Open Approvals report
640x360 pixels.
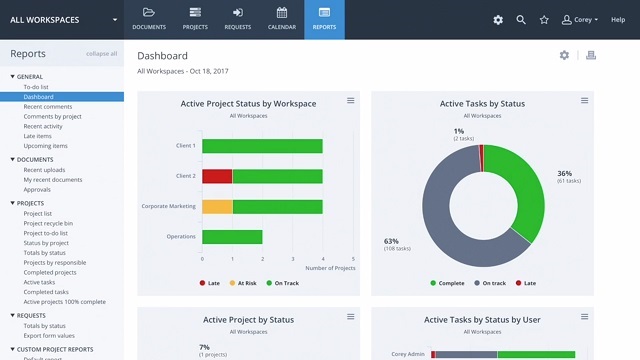click(37, 189)
